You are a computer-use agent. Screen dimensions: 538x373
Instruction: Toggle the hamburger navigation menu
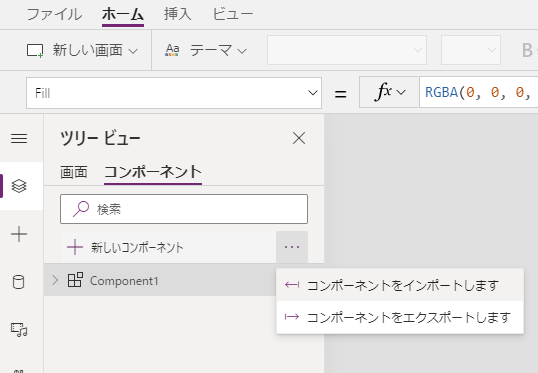click(x=19, y=139)
